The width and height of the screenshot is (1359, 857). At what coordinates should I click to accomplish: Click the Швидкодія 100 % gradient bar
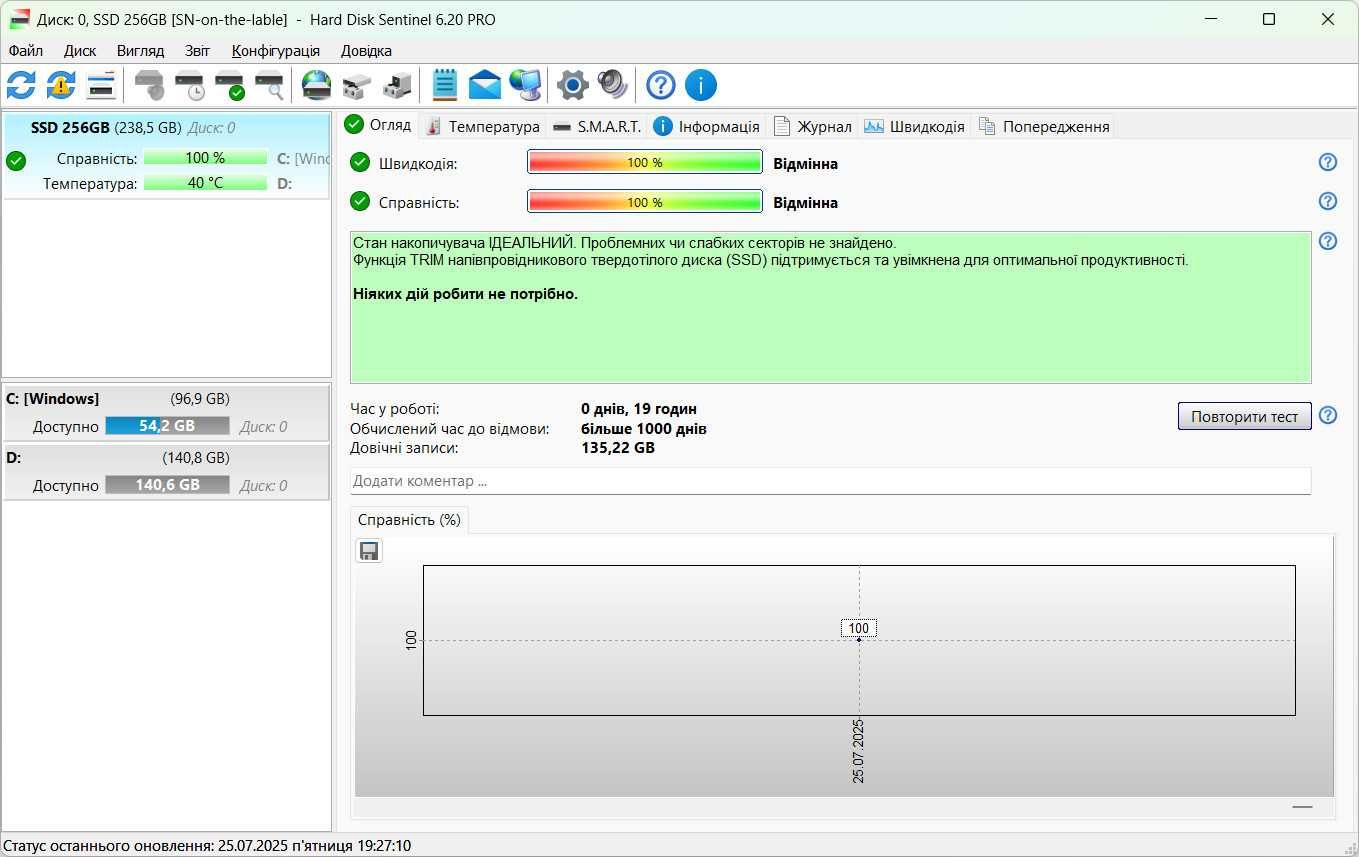645,162
